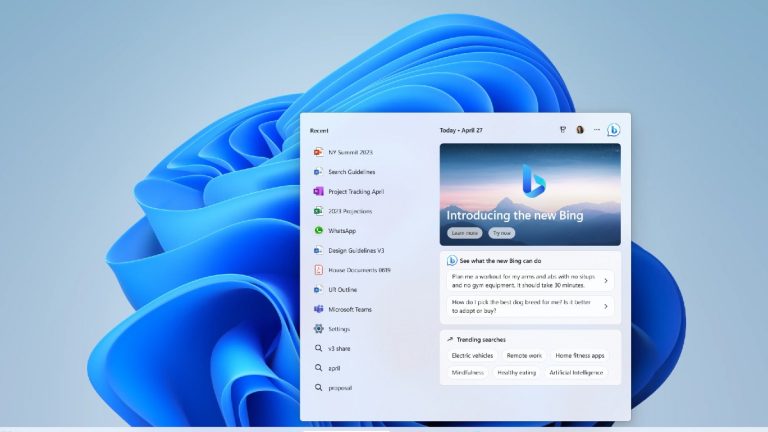768x432 pixels.
Task: Click the workout plan prompt text
Action: (523, 281)
